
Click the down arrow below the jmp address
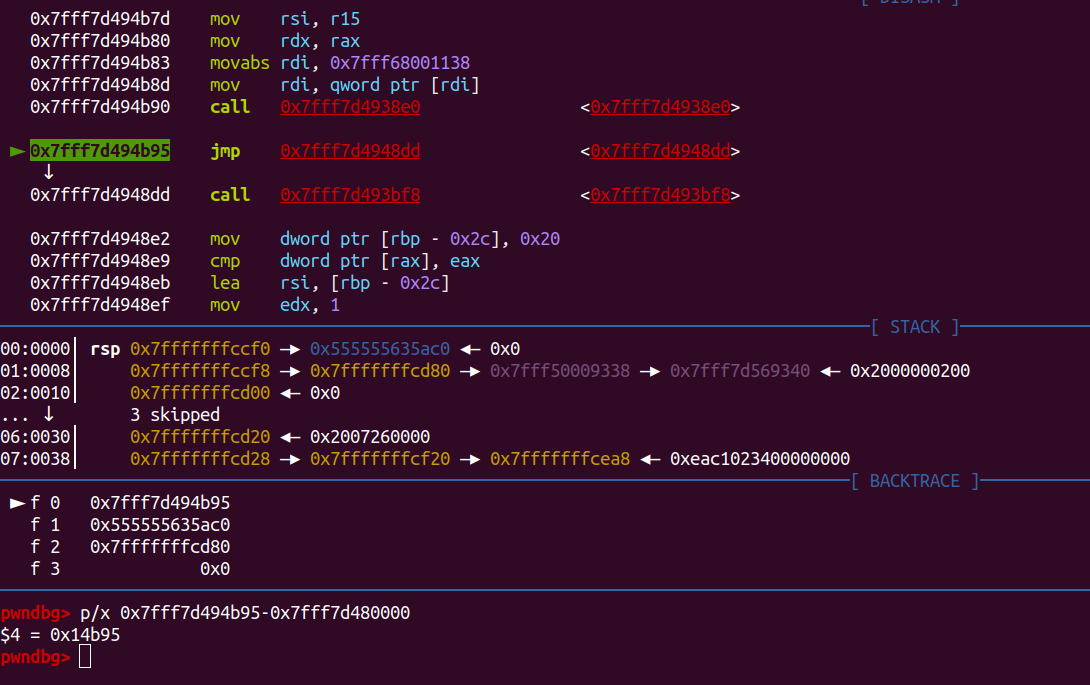point(49,172)
